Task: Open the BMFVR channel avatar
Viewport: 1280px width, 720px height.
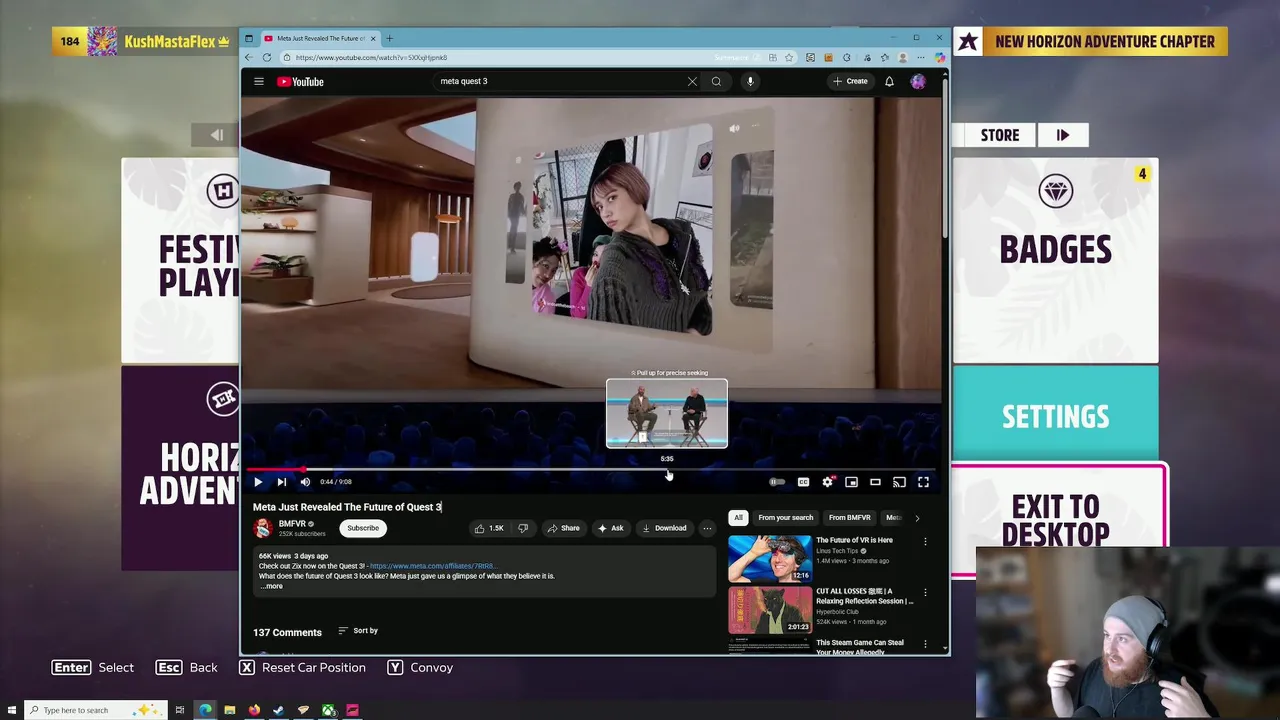Action: pos(263,528)
